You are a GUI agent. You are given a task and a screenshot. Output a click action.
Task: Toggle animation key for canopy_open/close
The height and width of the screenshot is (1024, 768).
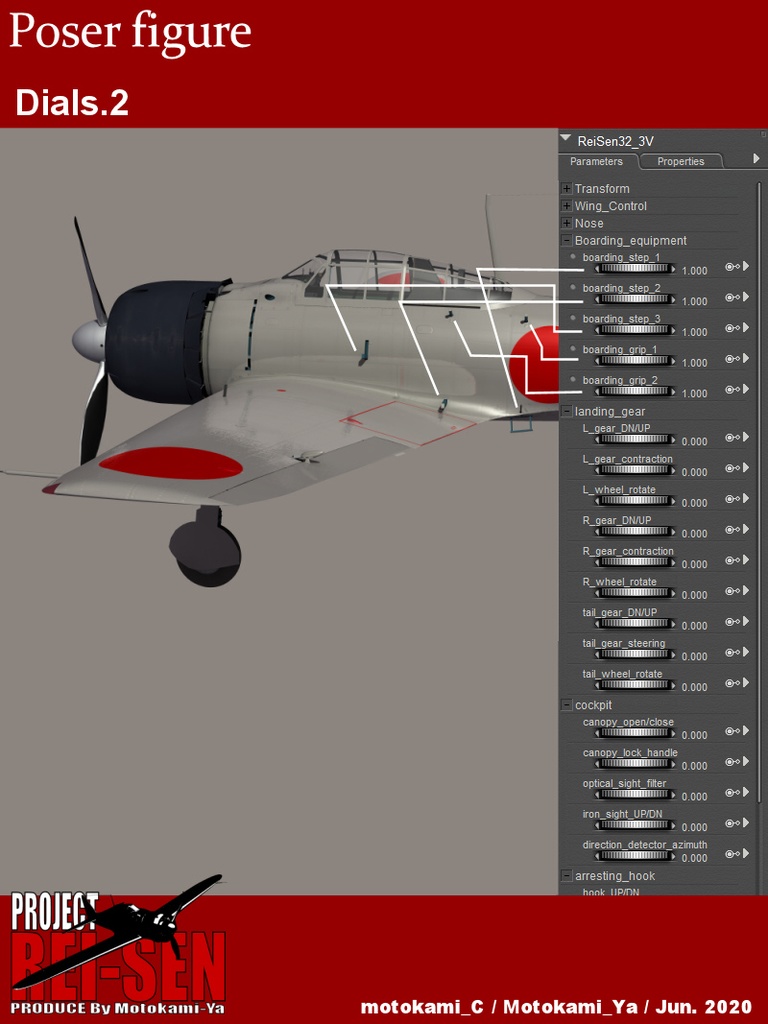click(x=732, y=731)
